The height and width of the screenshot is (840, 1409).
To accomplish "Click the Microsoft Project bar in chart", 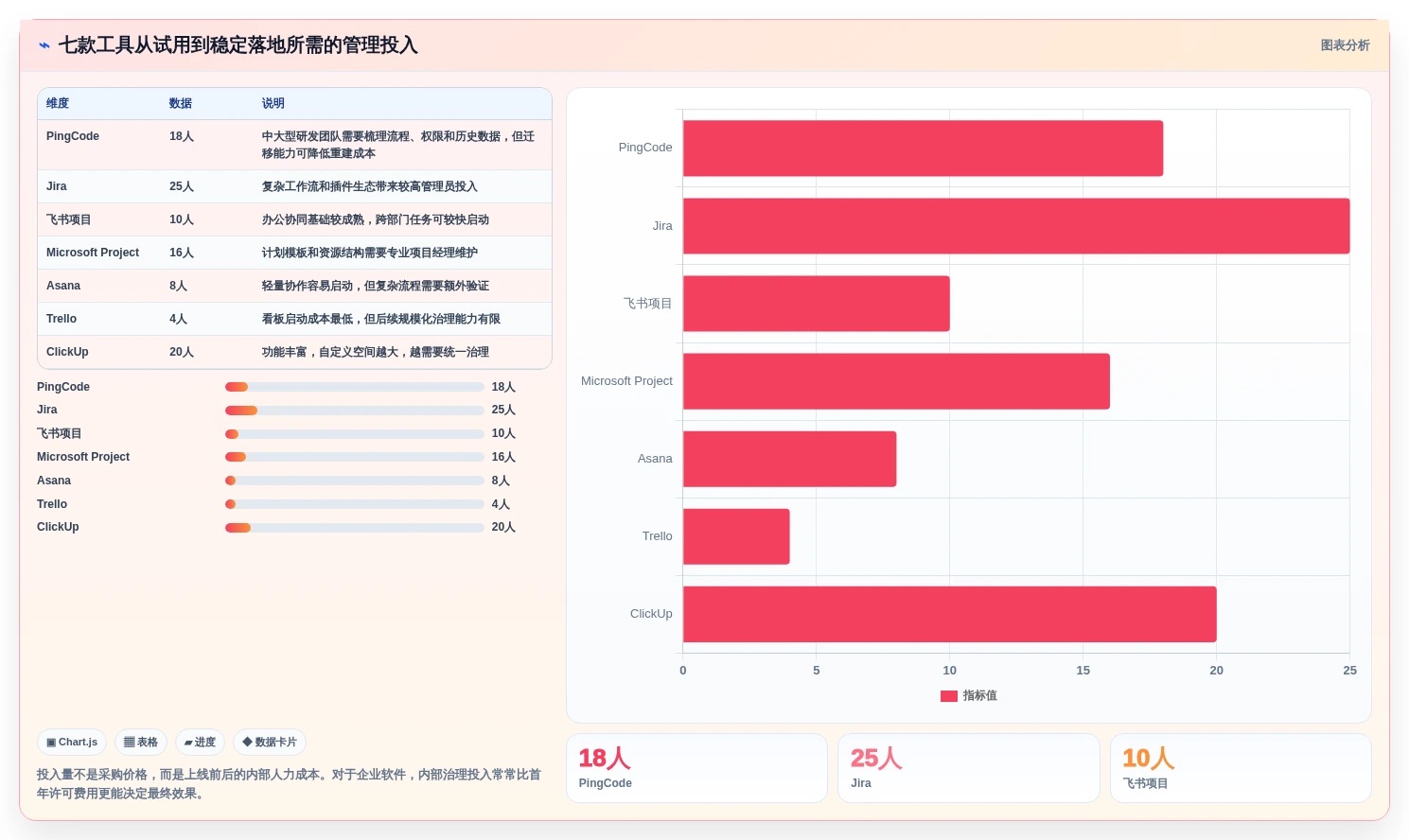I will click(896, 381).
